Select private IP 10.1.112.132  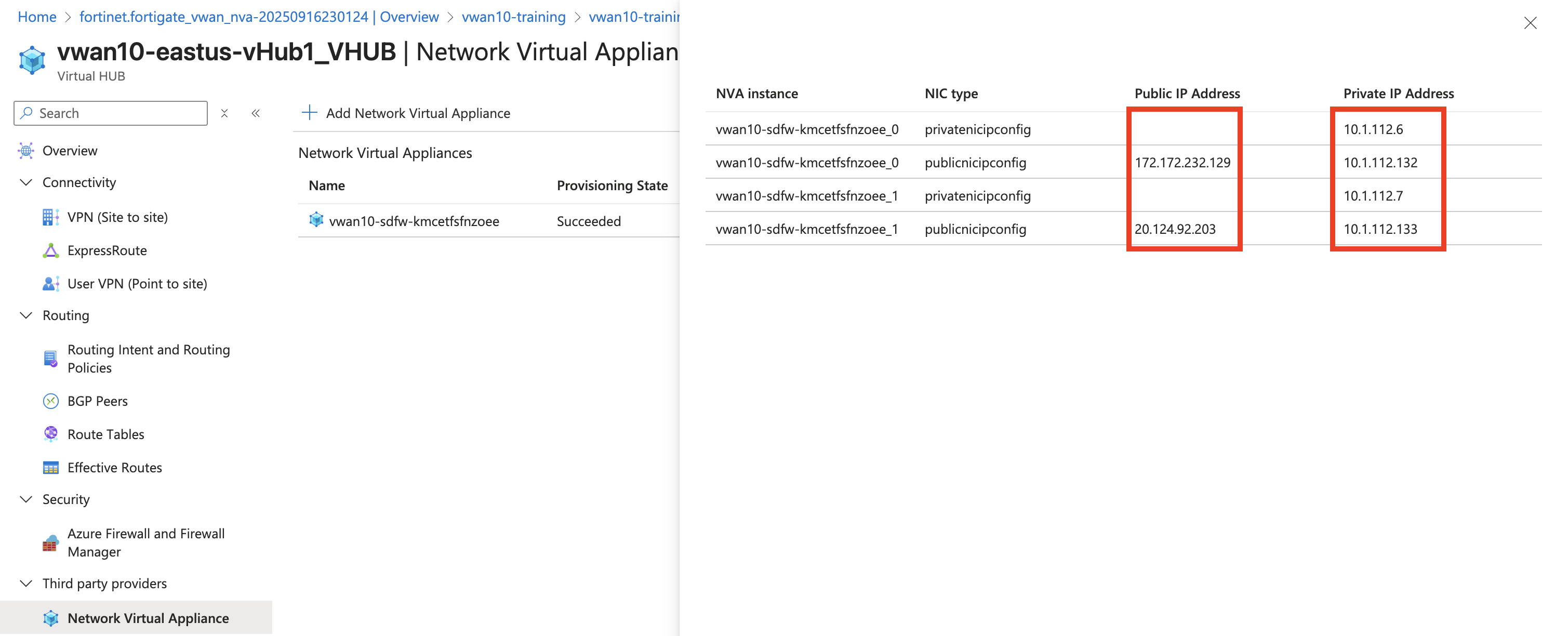(1380, 163)
